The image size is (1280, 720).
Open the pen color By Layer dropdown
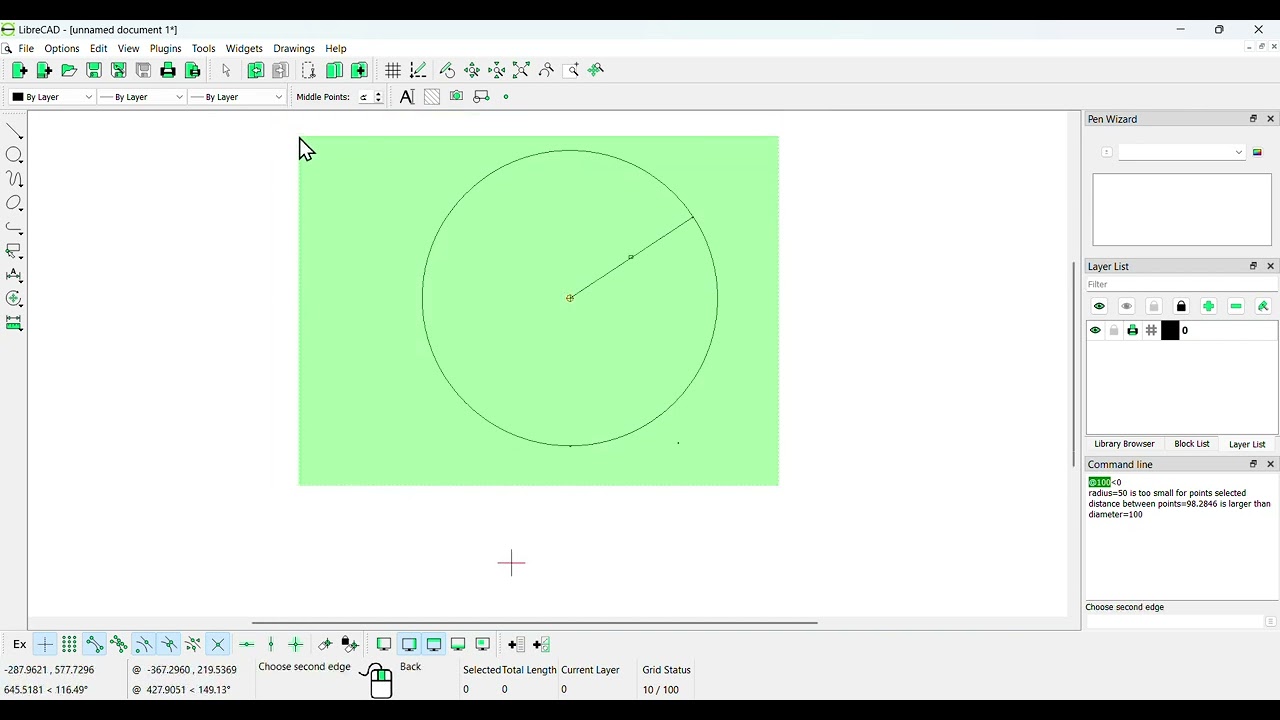52,97
